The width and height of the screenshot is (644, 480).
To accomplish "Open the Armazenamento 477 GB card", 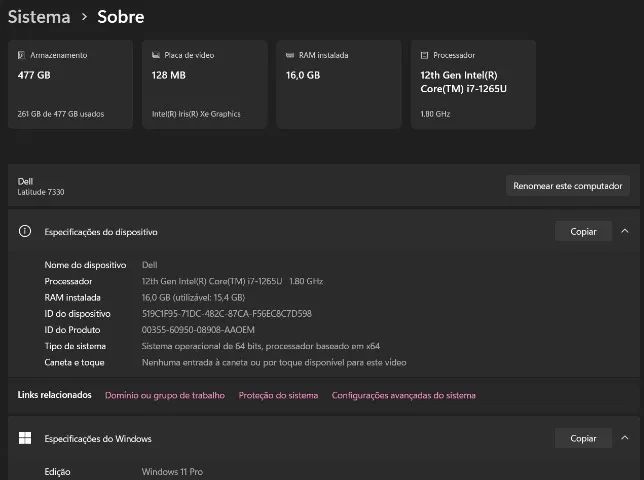I will [70, 85].
